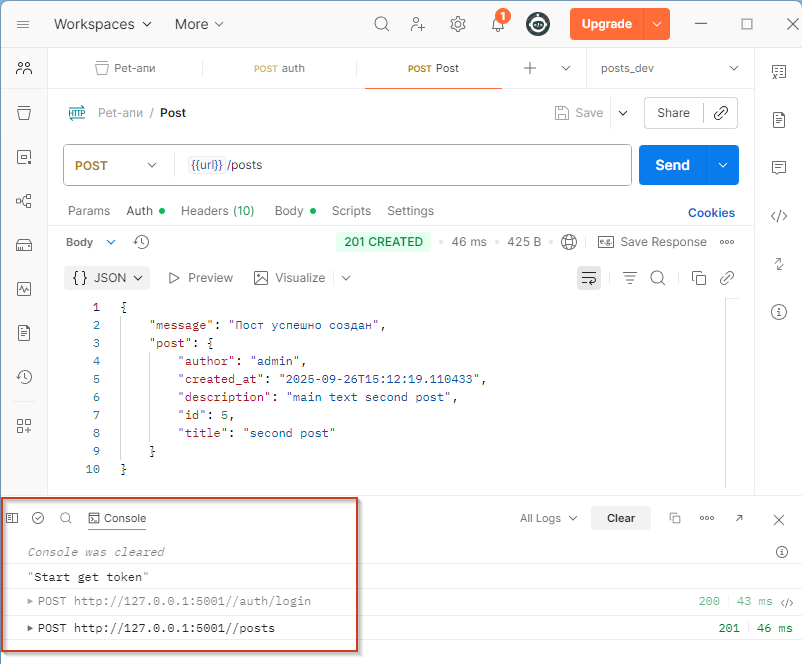The image size is (802, 664).
Task: Open Collections in the left sidebar
Action: pyautogui.click(x=24, y=113)
